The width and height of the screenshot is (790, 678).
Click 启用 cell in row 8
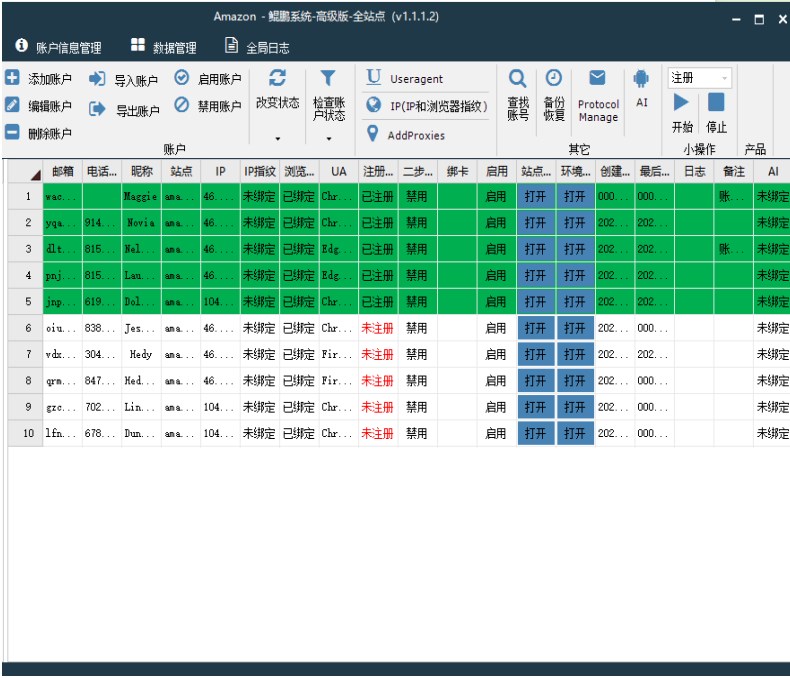(x=497, y=380)
